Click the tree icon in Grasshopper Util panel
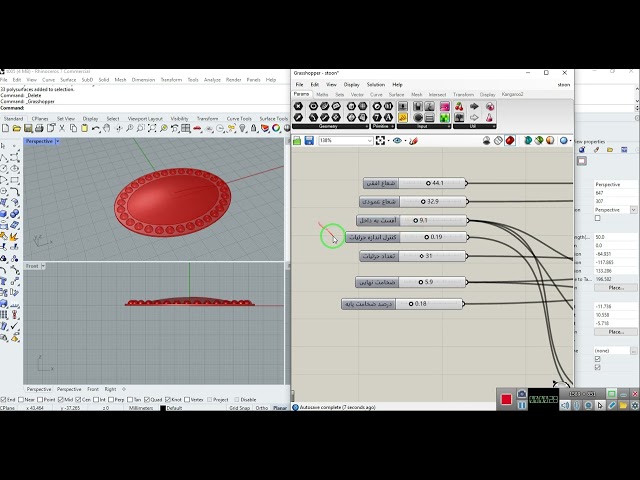640x480 pixels. click(459, 118)
